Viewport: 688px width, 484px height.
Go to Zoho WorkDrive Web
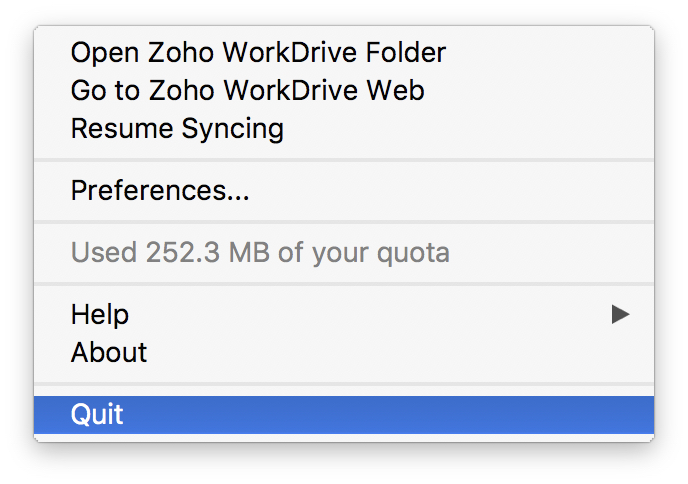click(x=247, y=90)
